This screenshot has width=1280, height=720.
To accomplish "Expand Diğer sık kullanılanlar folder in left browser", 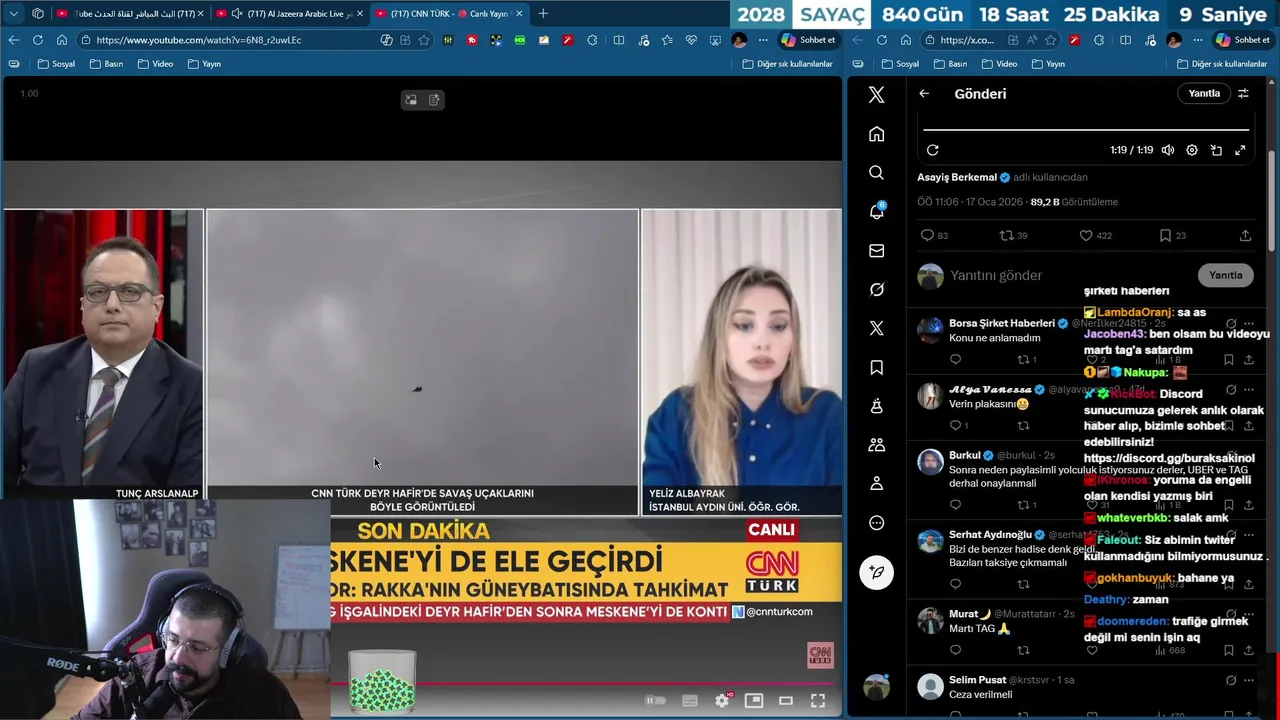I will tap(787, 64).
